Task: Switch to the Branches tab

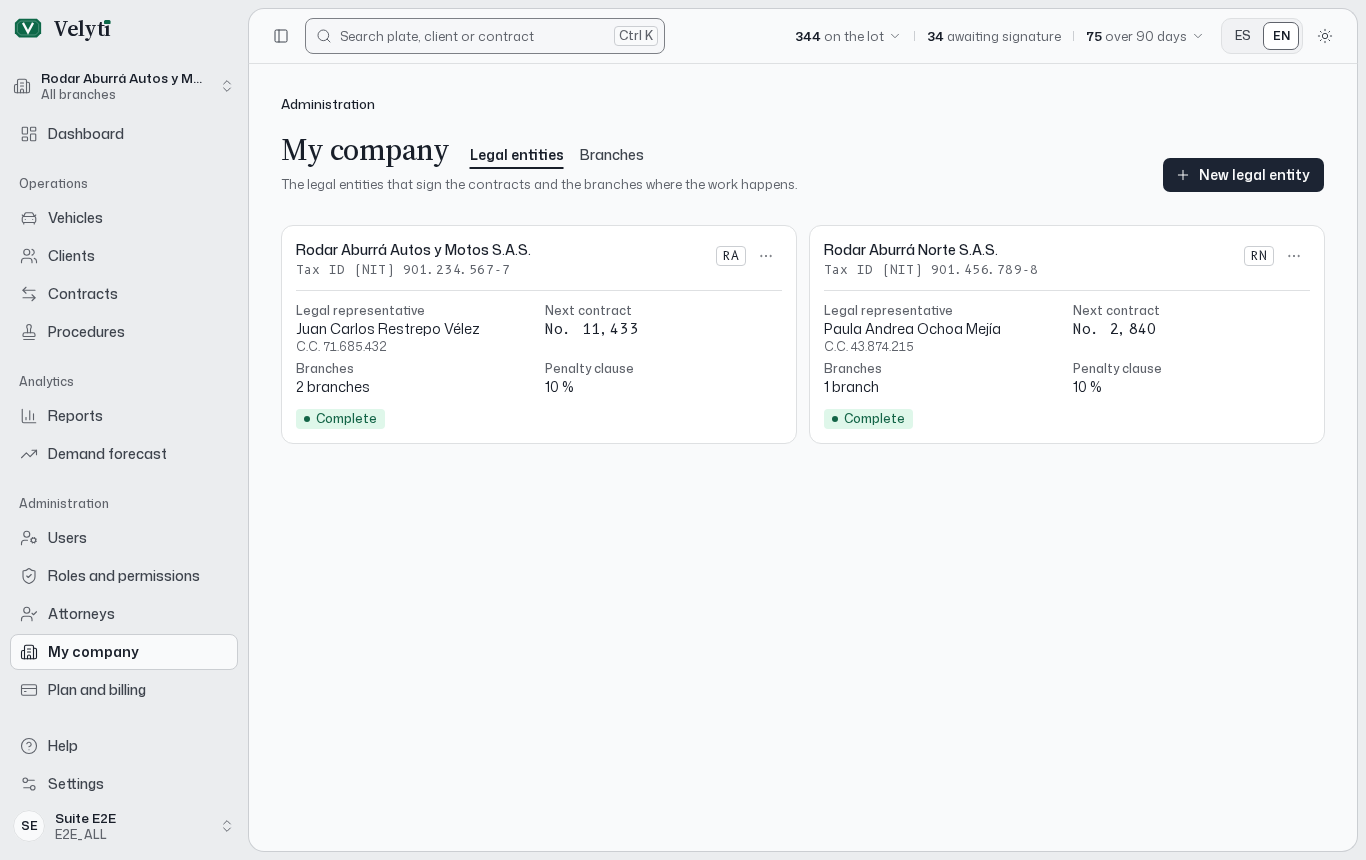Action: (612, 155)
